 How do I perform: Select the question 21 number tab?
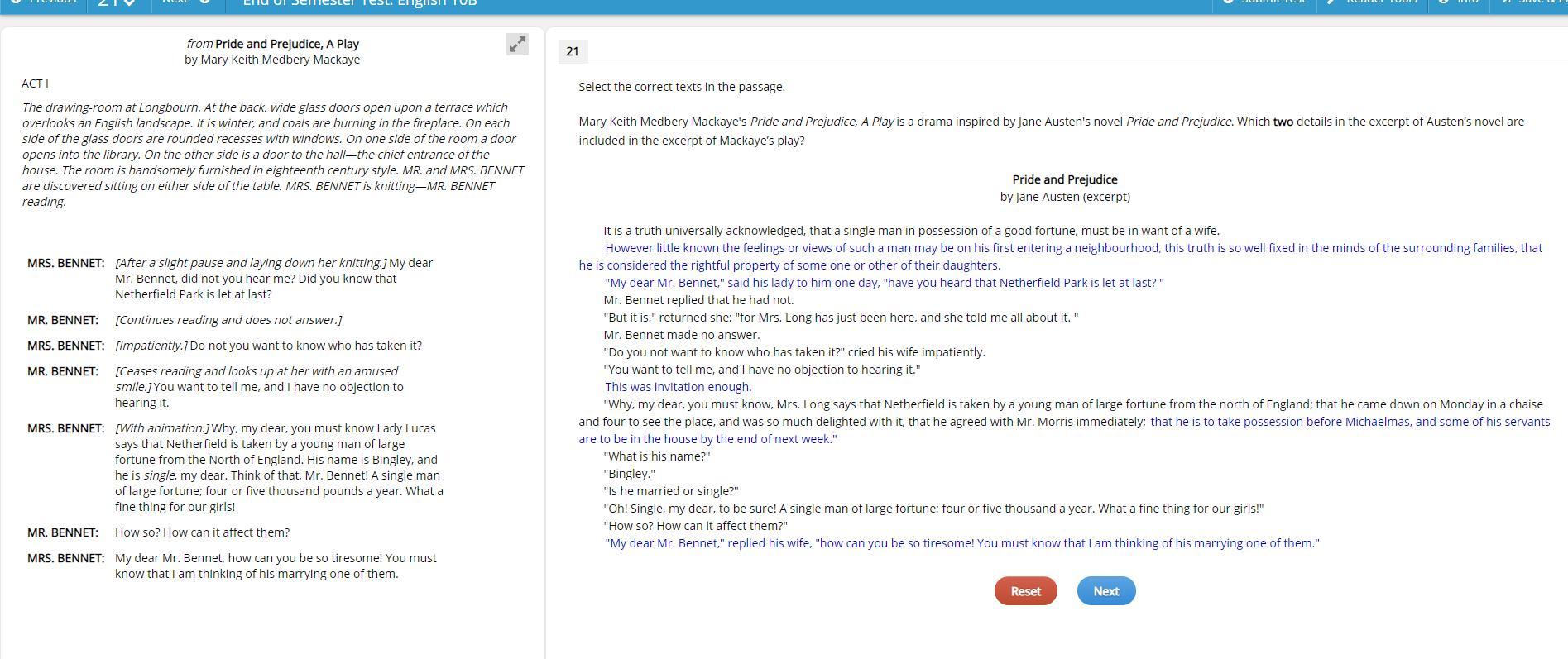[573, 51]
